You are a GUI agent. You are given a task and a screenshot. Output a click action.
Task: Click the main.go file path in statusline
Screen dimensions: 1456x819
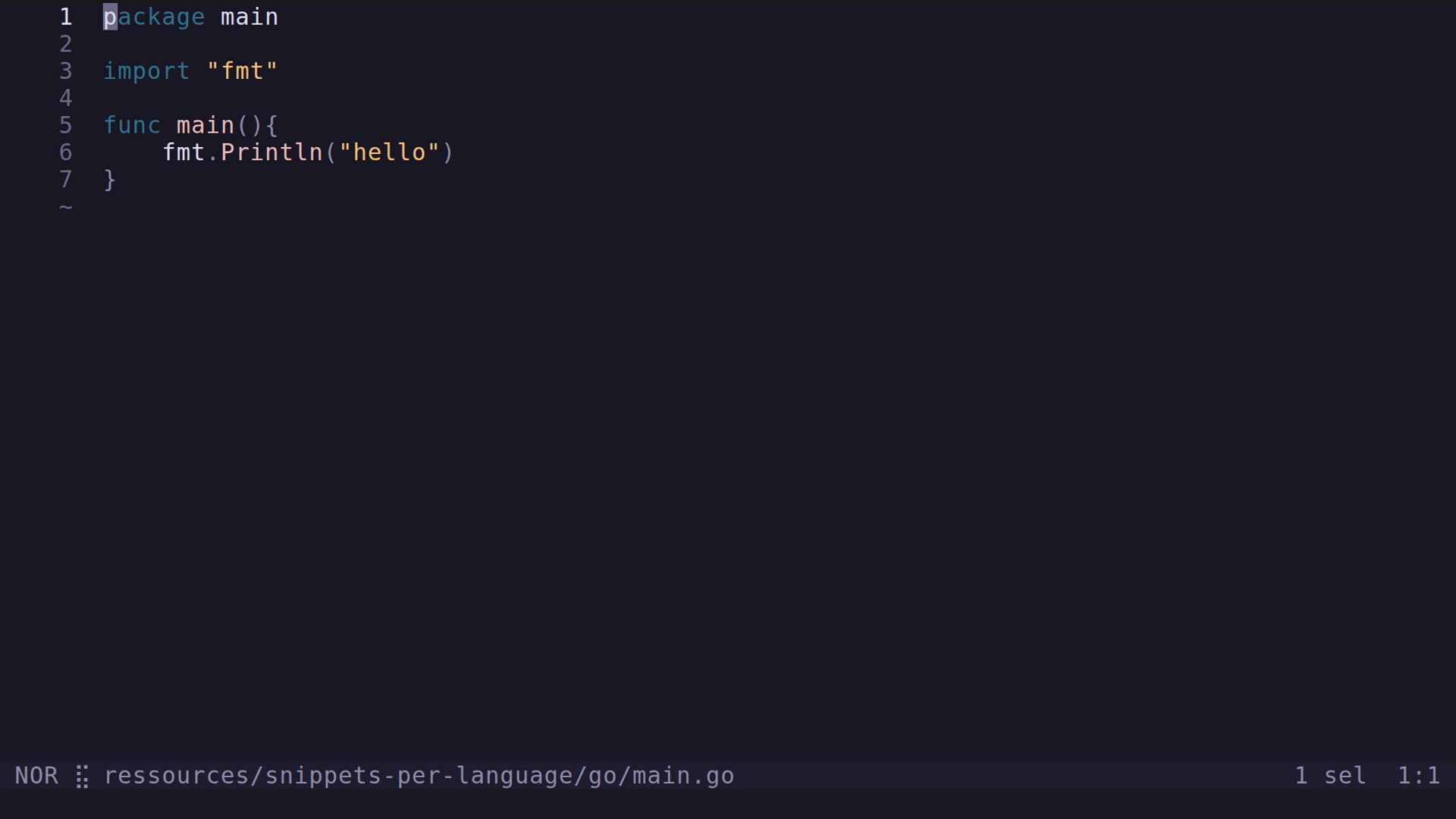pos(419,776)
